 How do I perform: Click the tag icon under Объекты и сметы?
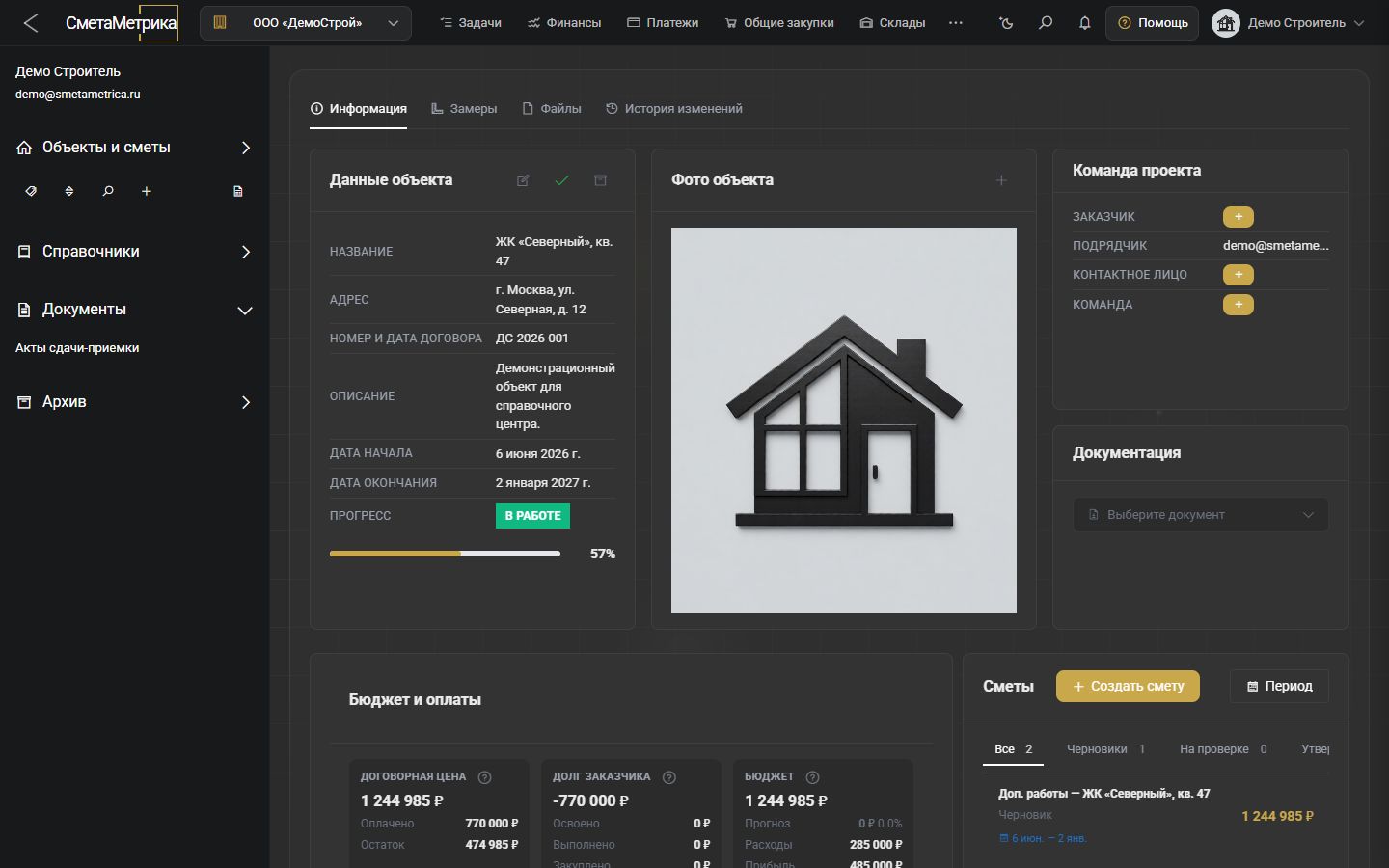31,191
